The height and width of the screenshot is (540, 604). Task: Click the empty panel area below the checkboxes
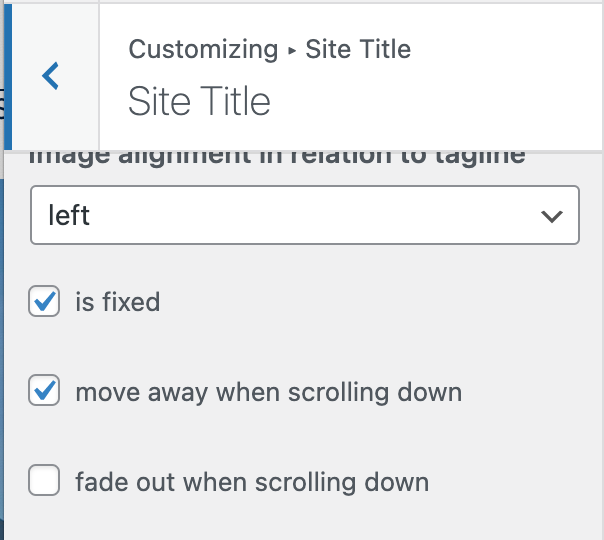pos(300,522)
